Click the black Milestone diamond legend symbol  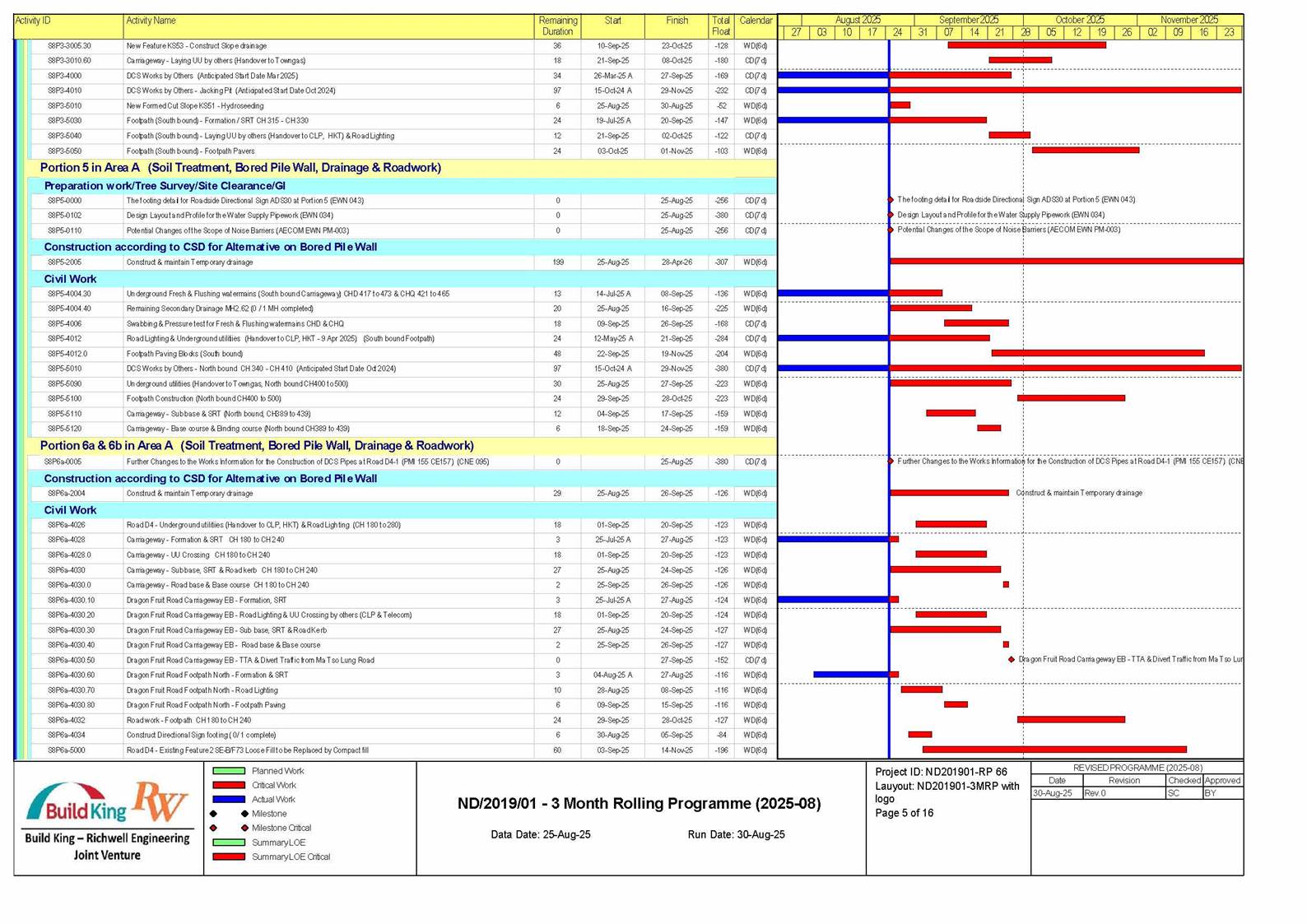click(x=213, y=814)
